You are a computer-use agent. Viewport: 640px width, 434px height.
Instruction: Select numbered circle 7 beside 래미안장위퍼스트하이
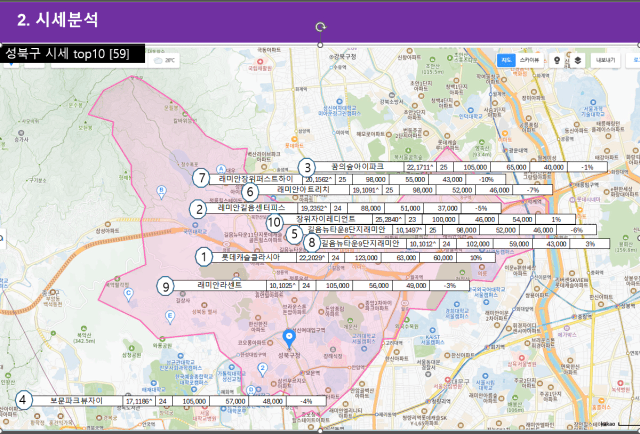click(201, 178)
